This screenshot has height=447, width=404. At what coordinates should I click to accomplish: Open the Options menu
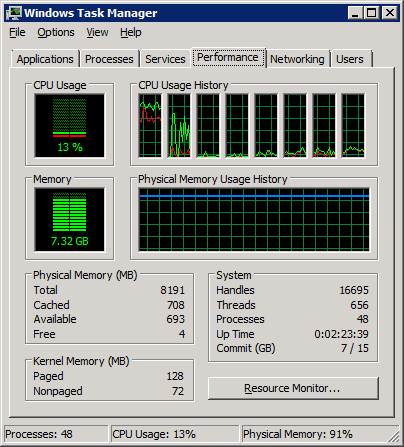click(56, 32)
